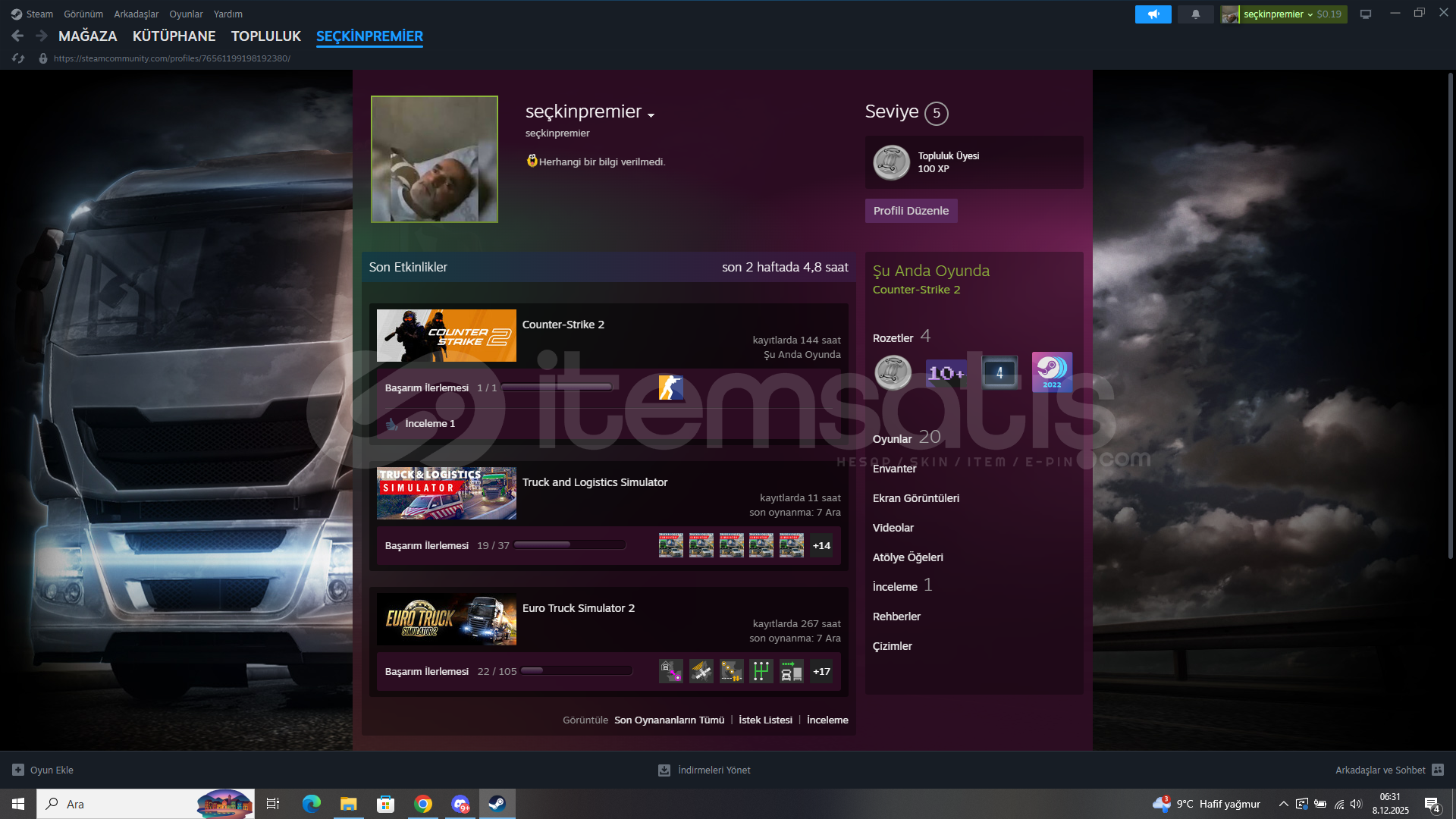Click the Counter-Strike 2 achievement icon
1456x819 pixels.
pyautogui.click(x=670, y=388)
